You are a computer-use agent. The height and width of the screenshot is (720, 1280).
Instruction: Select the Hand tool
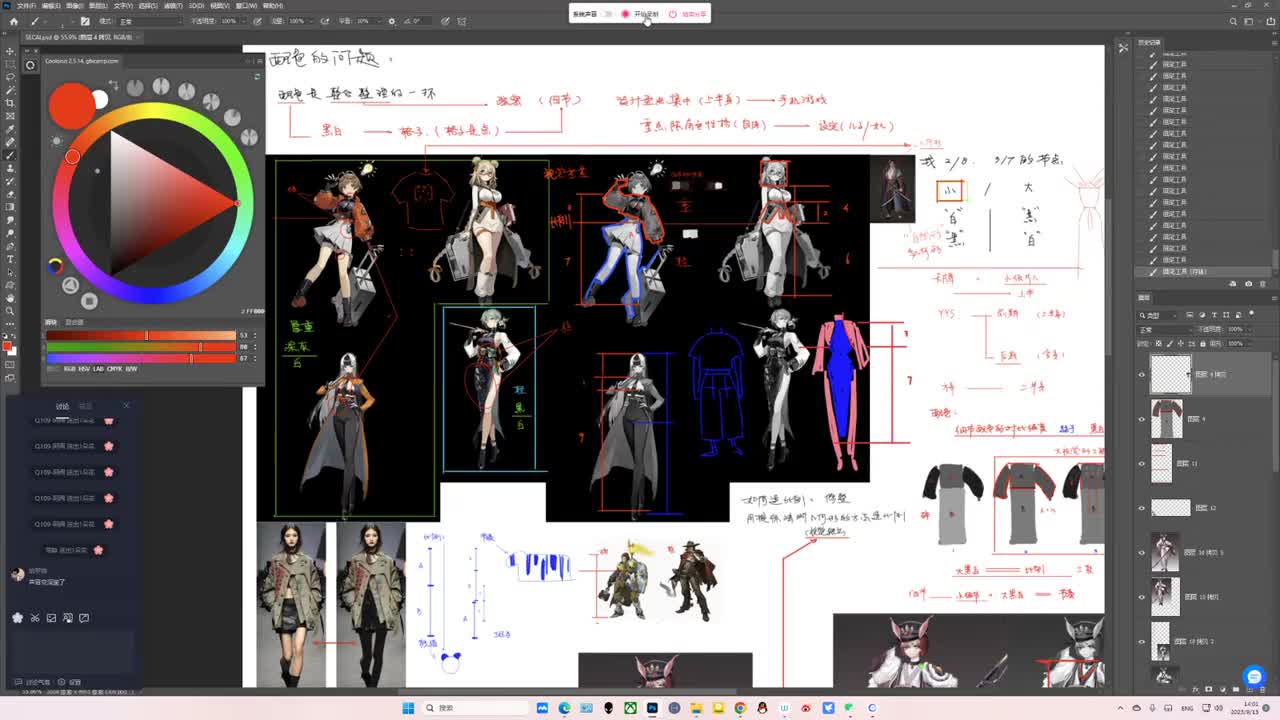click(10, 298)
